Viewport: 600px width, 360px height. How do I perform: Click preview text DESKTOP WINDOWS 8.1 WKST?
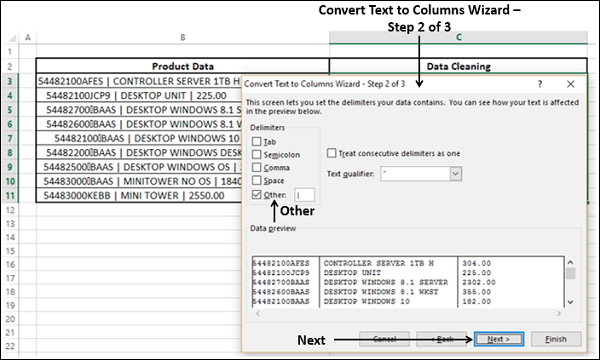coord(381,292)
